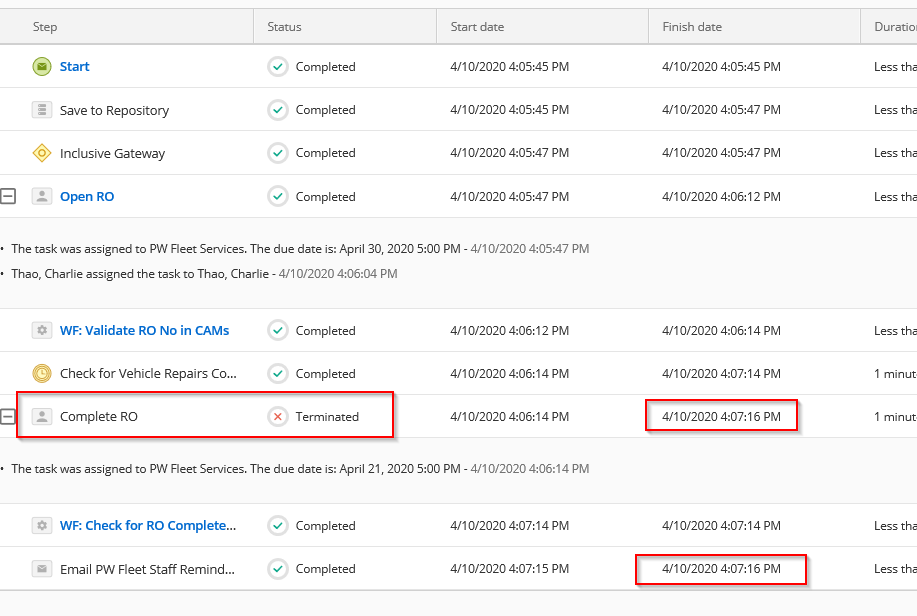
Task: Click the green Start event icon
Action: pyautogui.click(x=41, y=67)
